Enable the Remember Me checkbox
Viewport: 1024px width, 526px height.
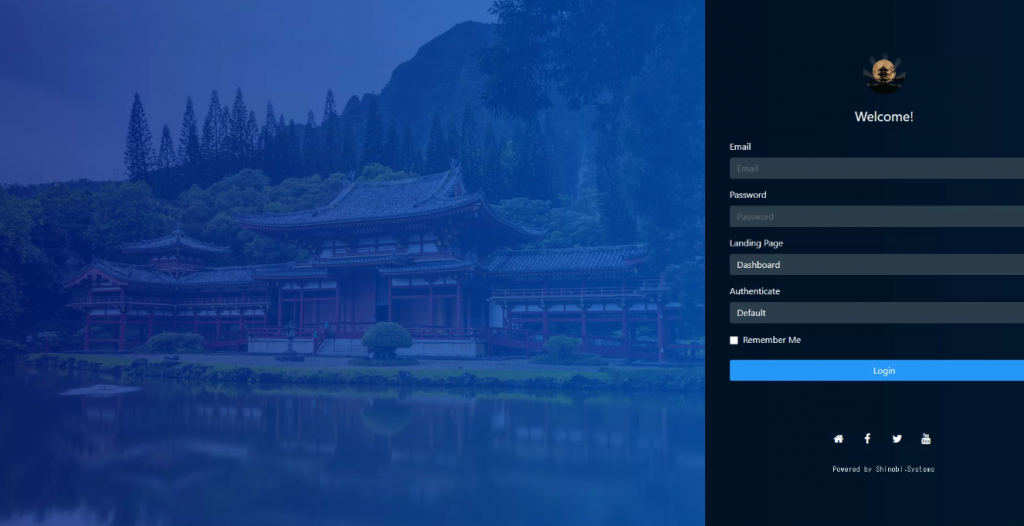pyautogui.click(x=734, y=340)
